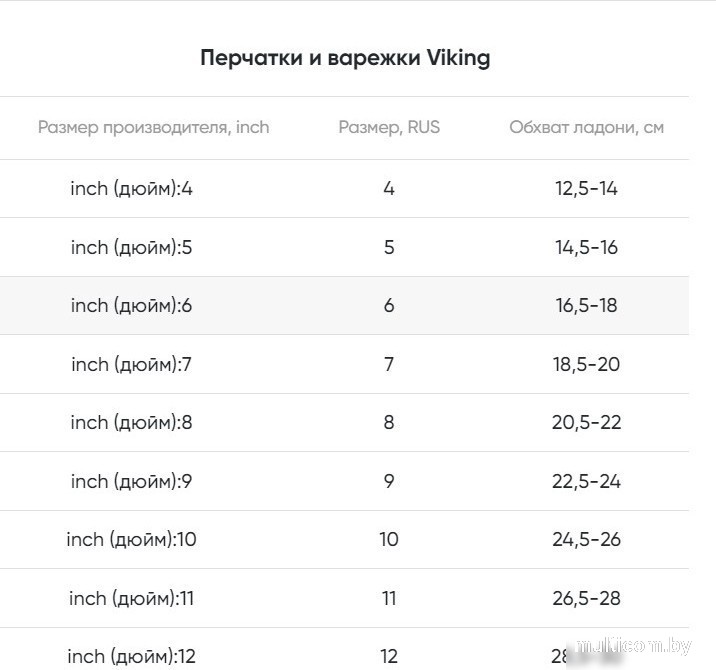The width and height of the screenshot is (716, 670).
Task: Click the 'inch (дюйм):5' row cell
Action: [x=132, y=247]
